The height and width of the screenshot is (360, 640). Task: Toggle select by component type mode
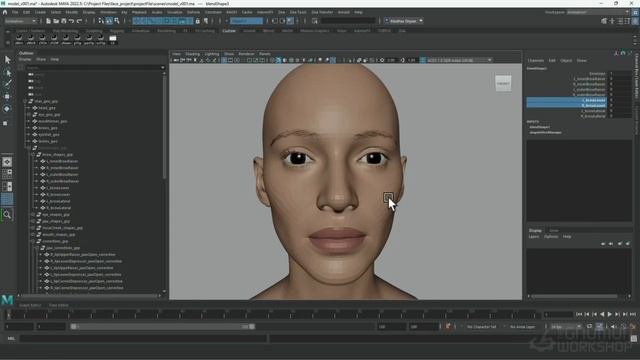click(117, 21)
